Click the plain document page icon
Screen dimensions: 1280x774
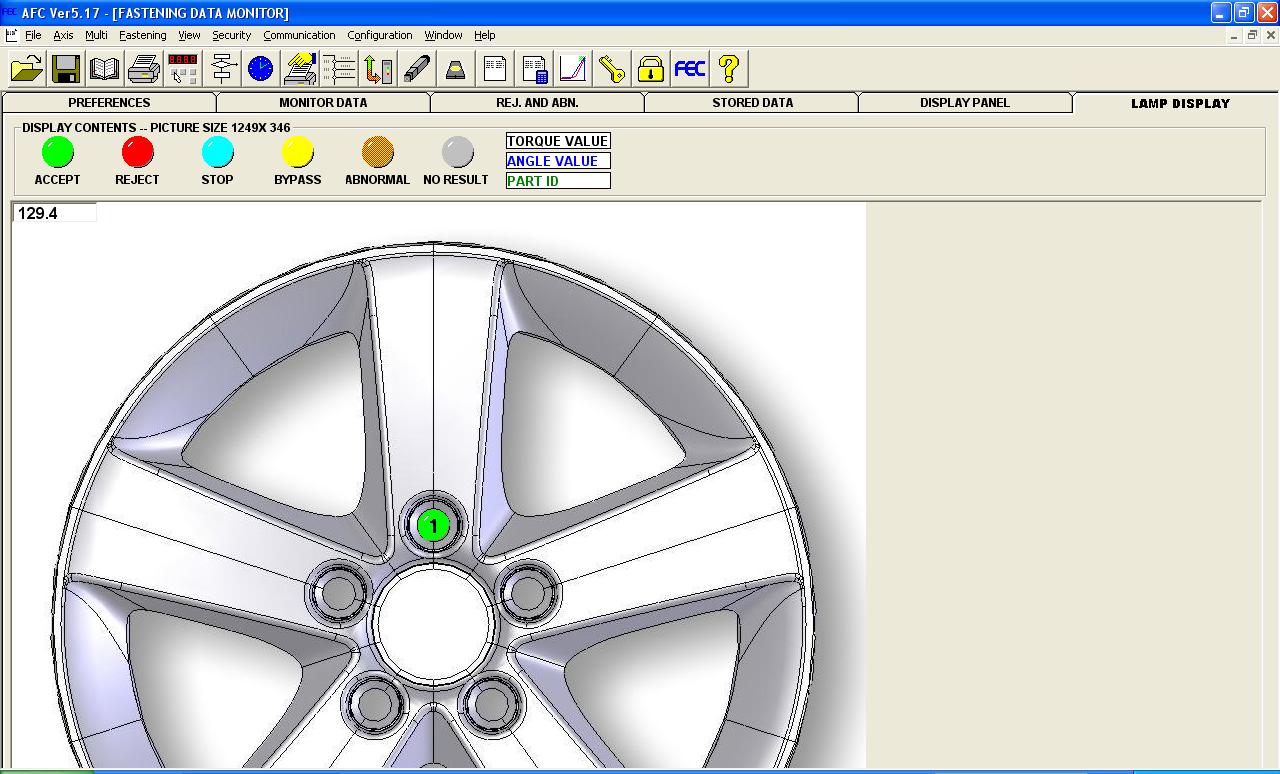(495, 69)
